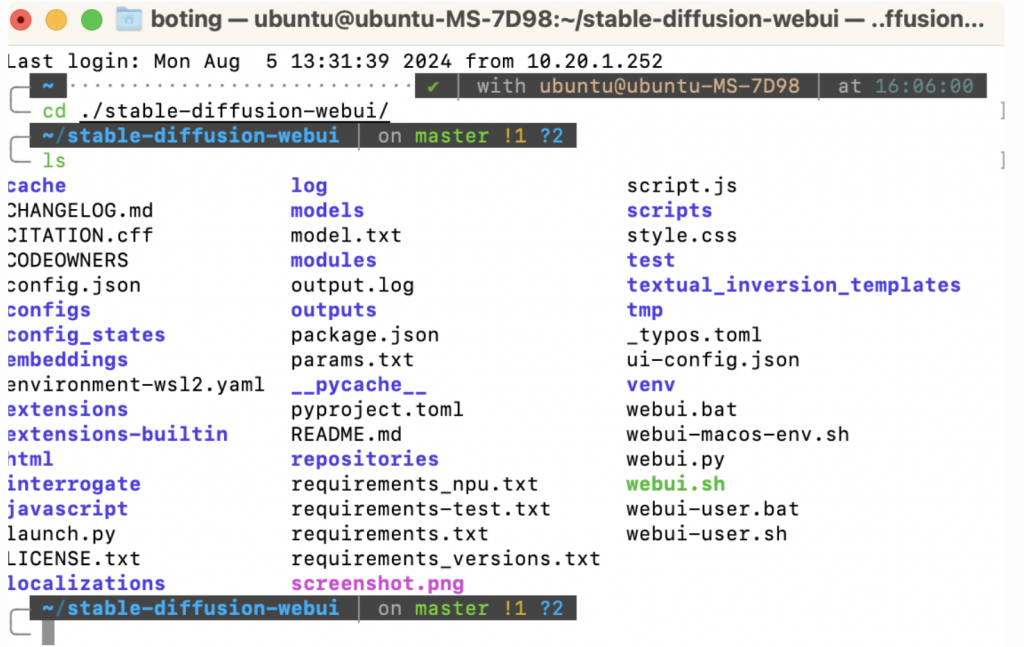This screenshot has width=1024, height=647.
Task: Click the ubuntu@ubuntu-MS-7D98 prompt segment
Action: click(669, 86)
